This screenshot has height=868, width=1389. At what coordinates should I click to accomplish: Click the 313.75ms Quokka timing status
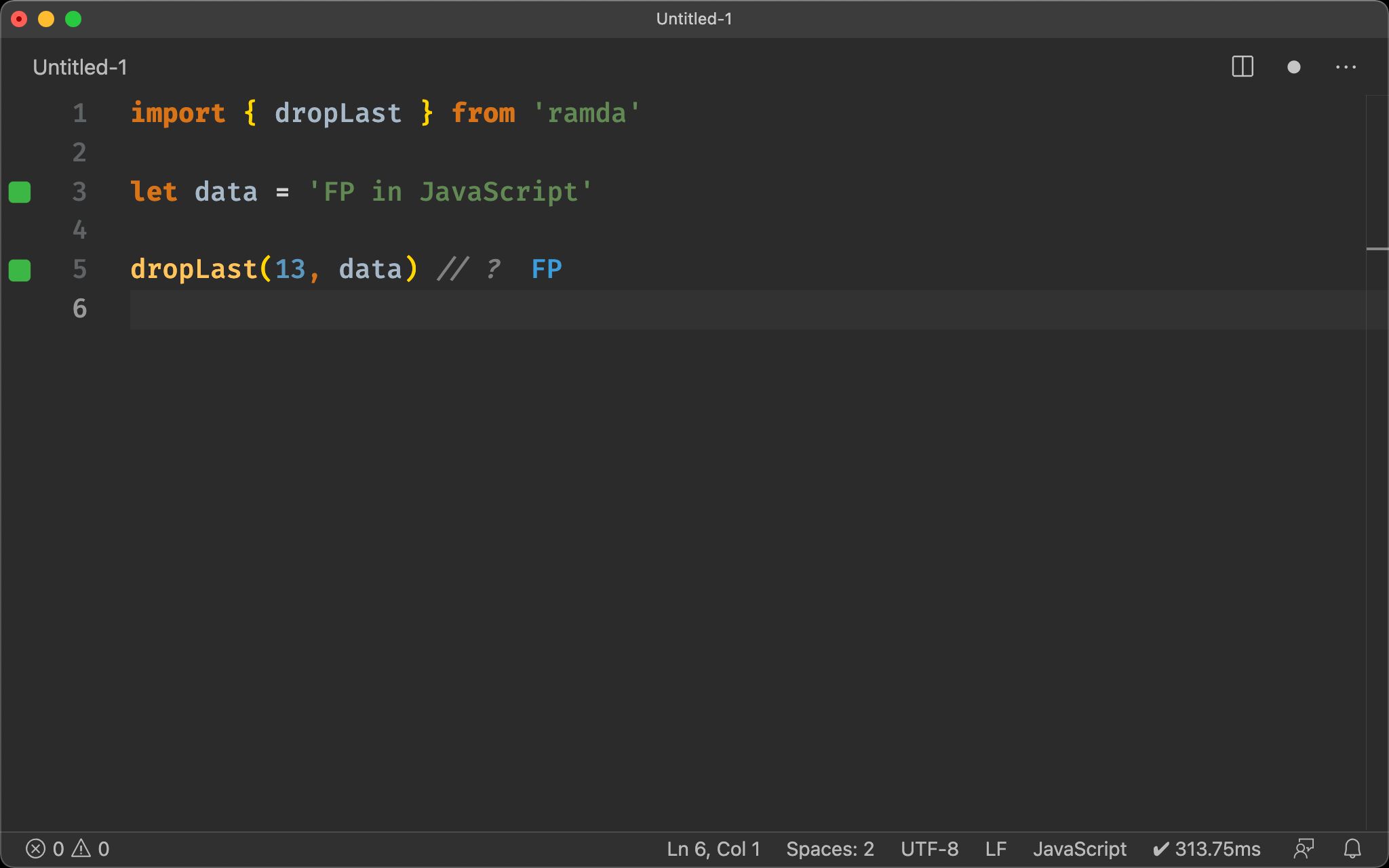1207,849
